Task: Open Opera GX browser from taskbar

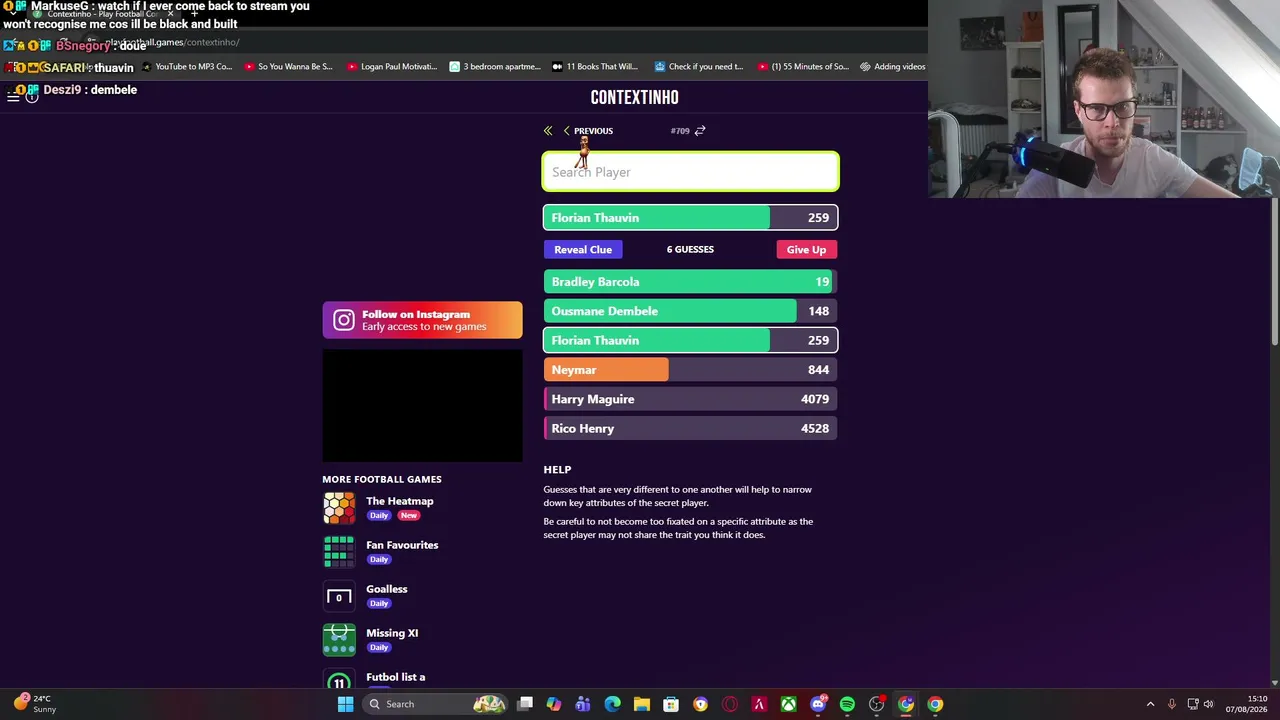Action: 730,704
